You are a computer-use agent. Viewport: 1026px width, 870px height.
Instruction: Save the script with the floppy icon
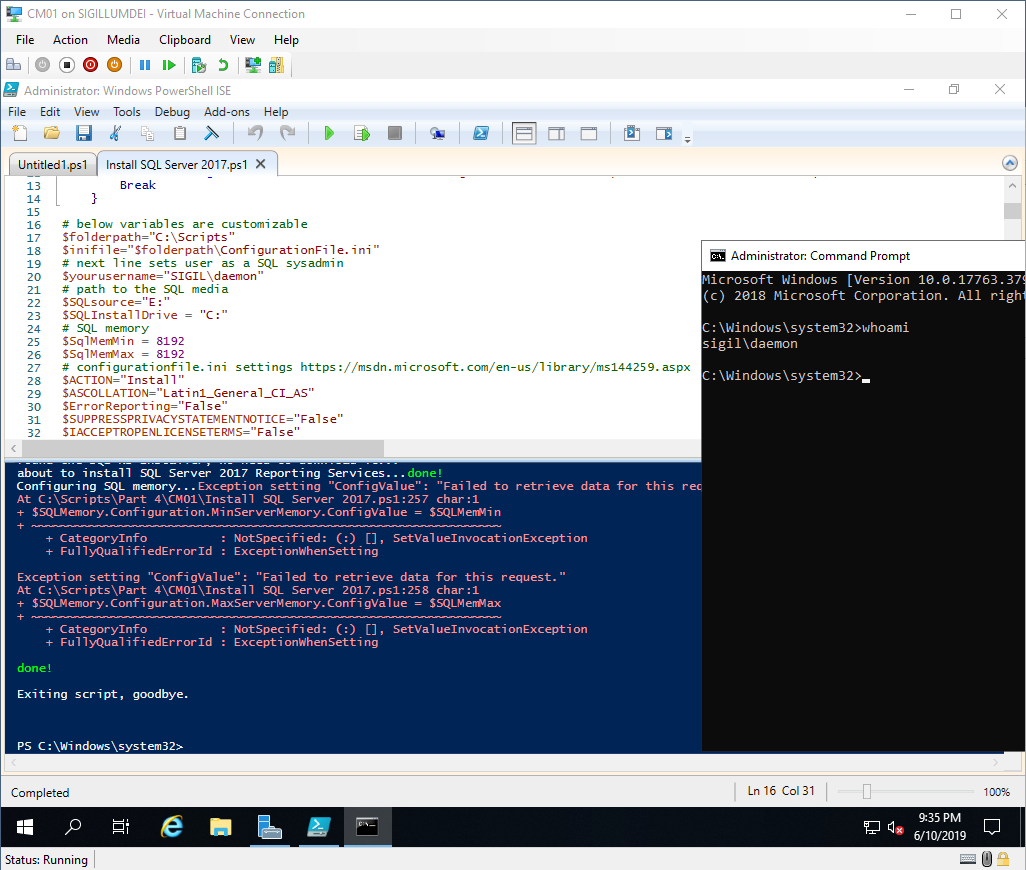83,133
